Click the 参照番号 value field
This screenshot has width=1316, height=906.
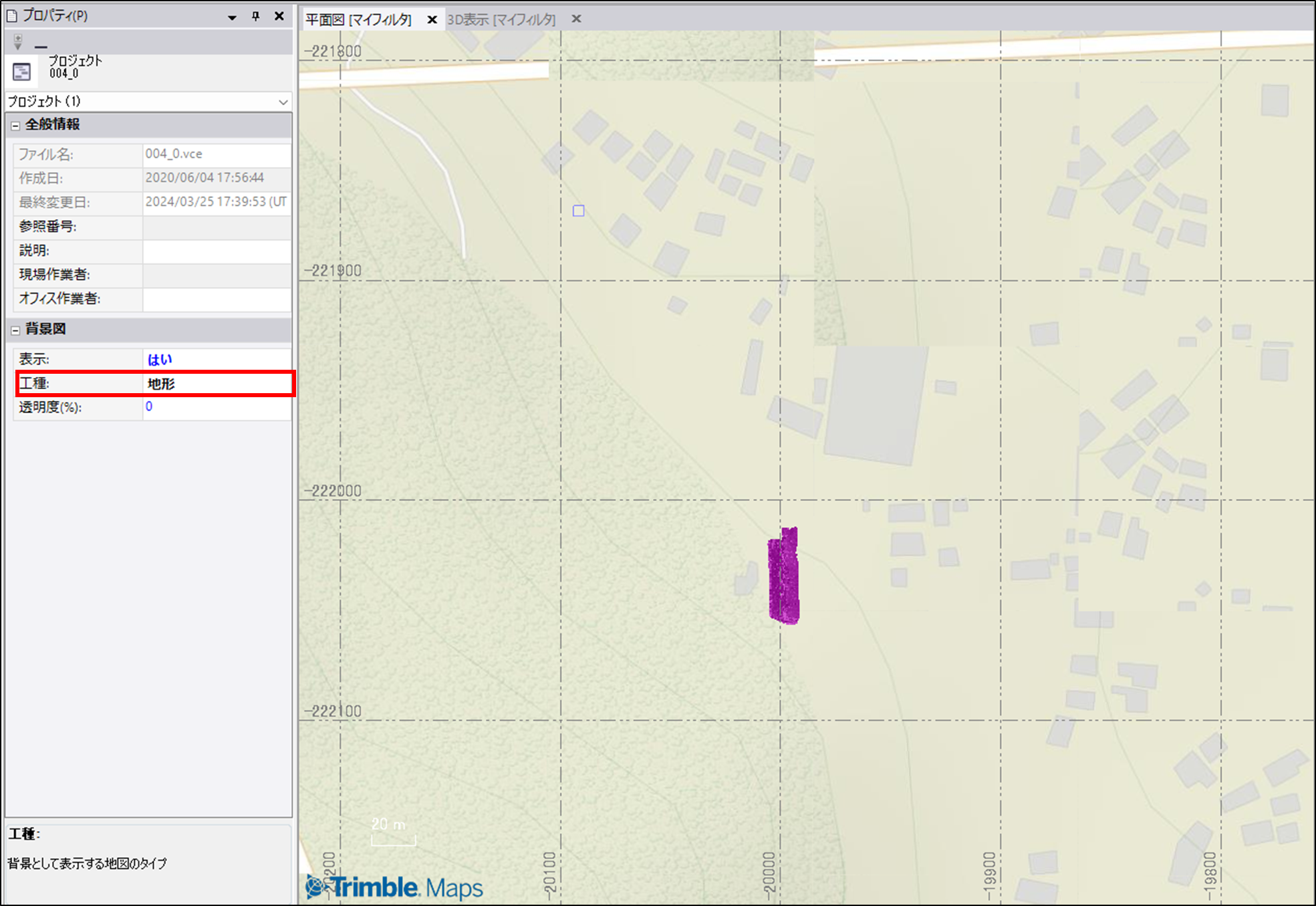(217, 227)
